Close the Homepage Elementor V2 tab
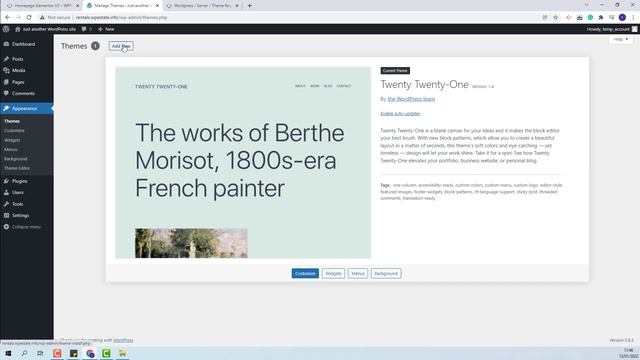640x360 pixels. (x=78, y=6)
